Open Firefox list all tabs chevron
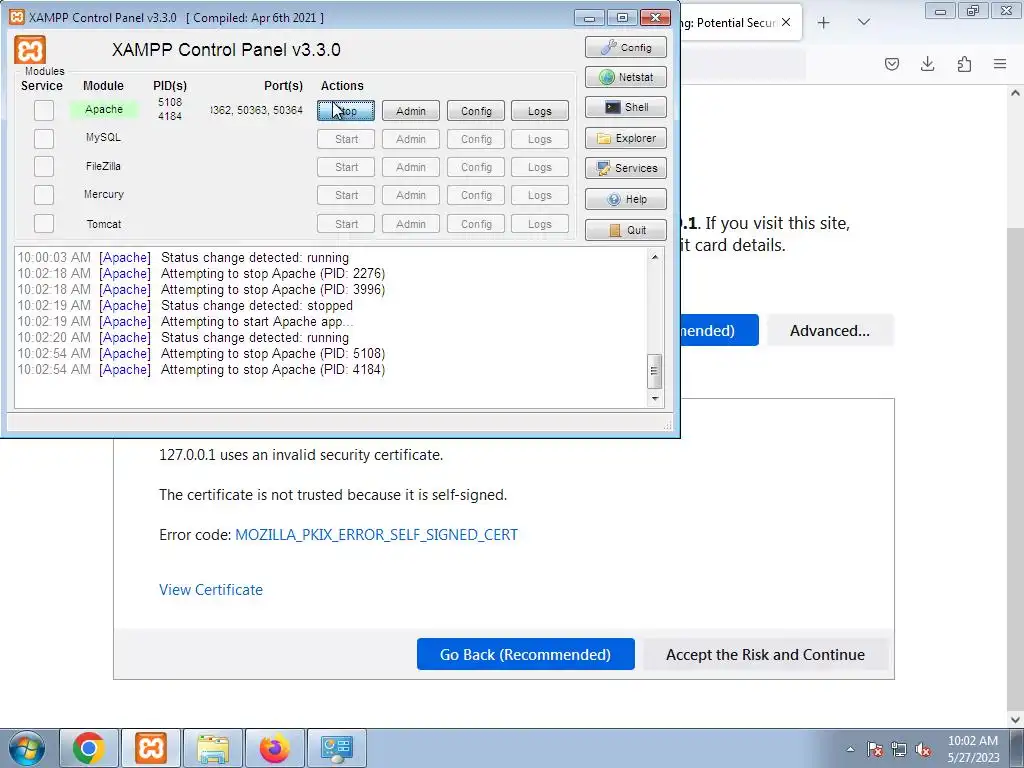 [x=863, y=23]
